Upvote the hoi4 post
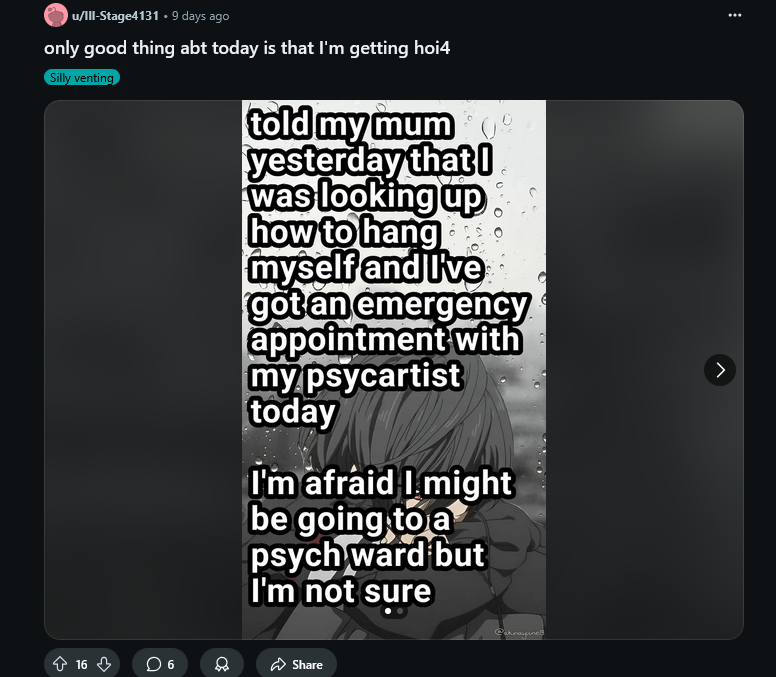776x677 pixels. tap(60, 664)
